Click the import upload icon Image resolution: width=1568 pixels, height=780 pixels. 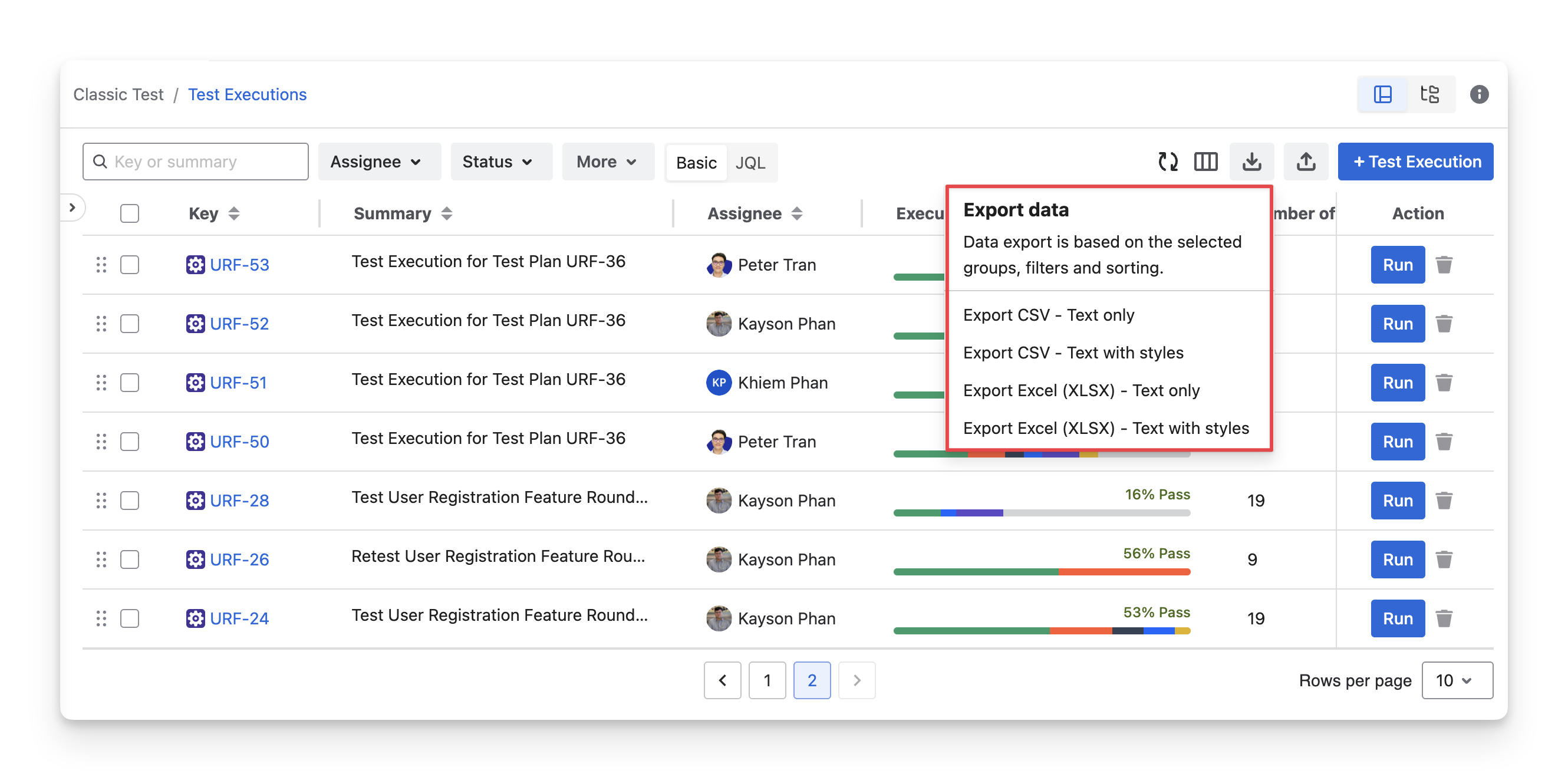pos(1306,162)
